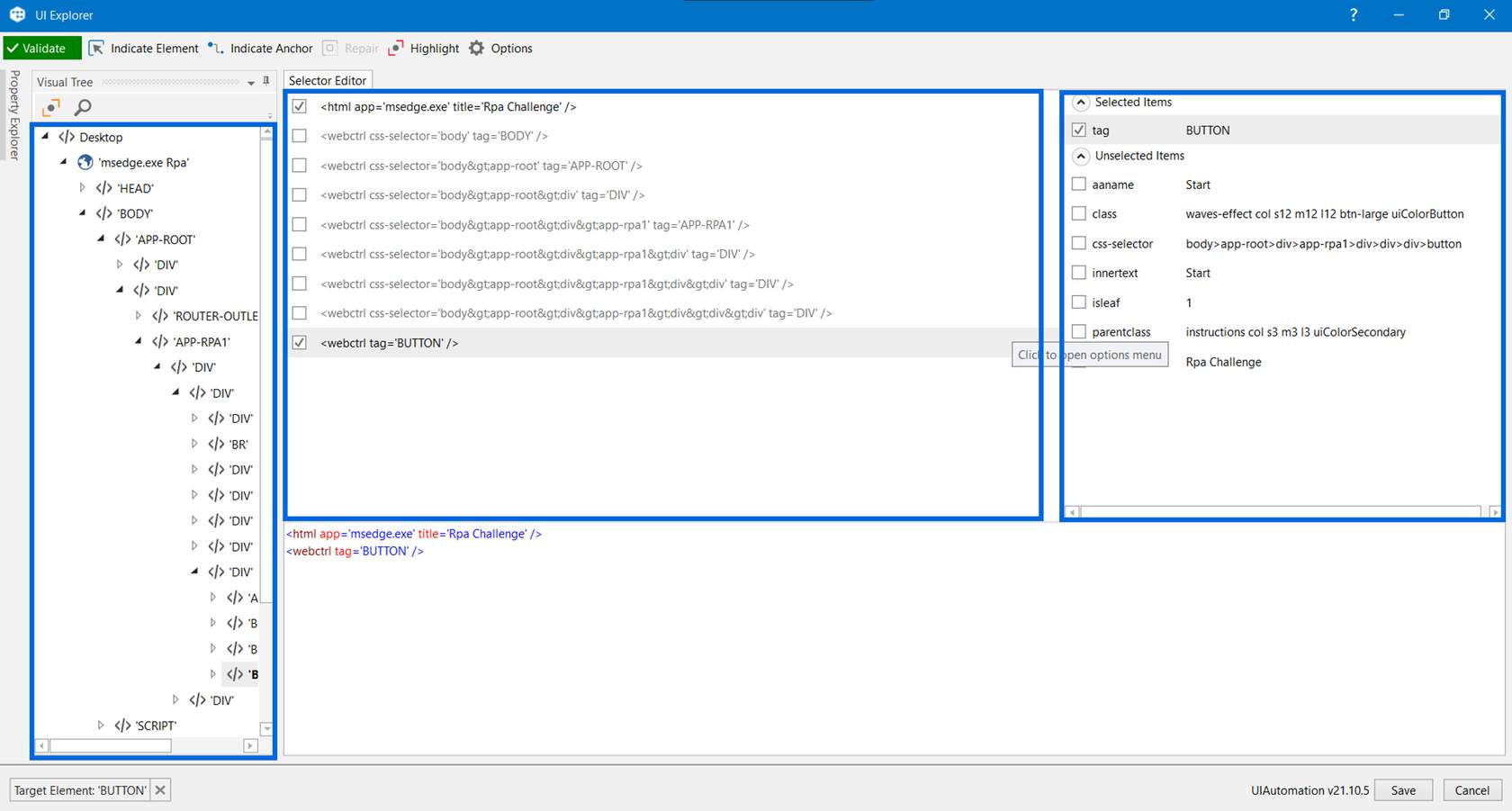Open the Property Explorer side tab
This screenshot has height=811, width=1512.
(x=14, y=115)
